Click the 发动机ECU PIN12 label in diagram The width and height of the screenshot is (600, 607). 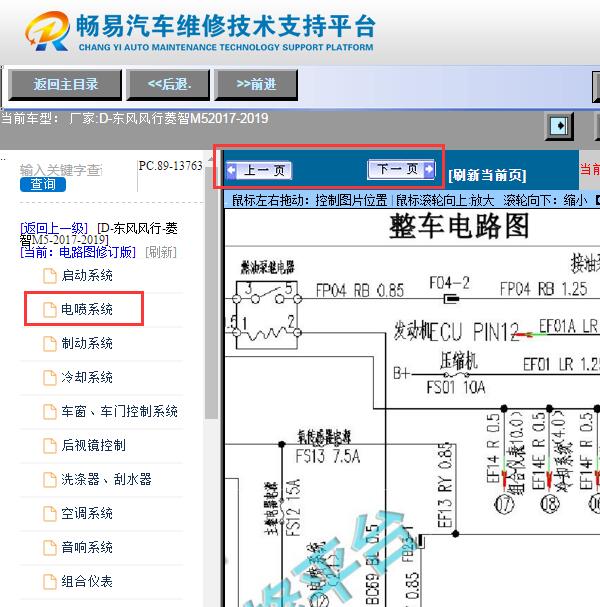(457, 331)
